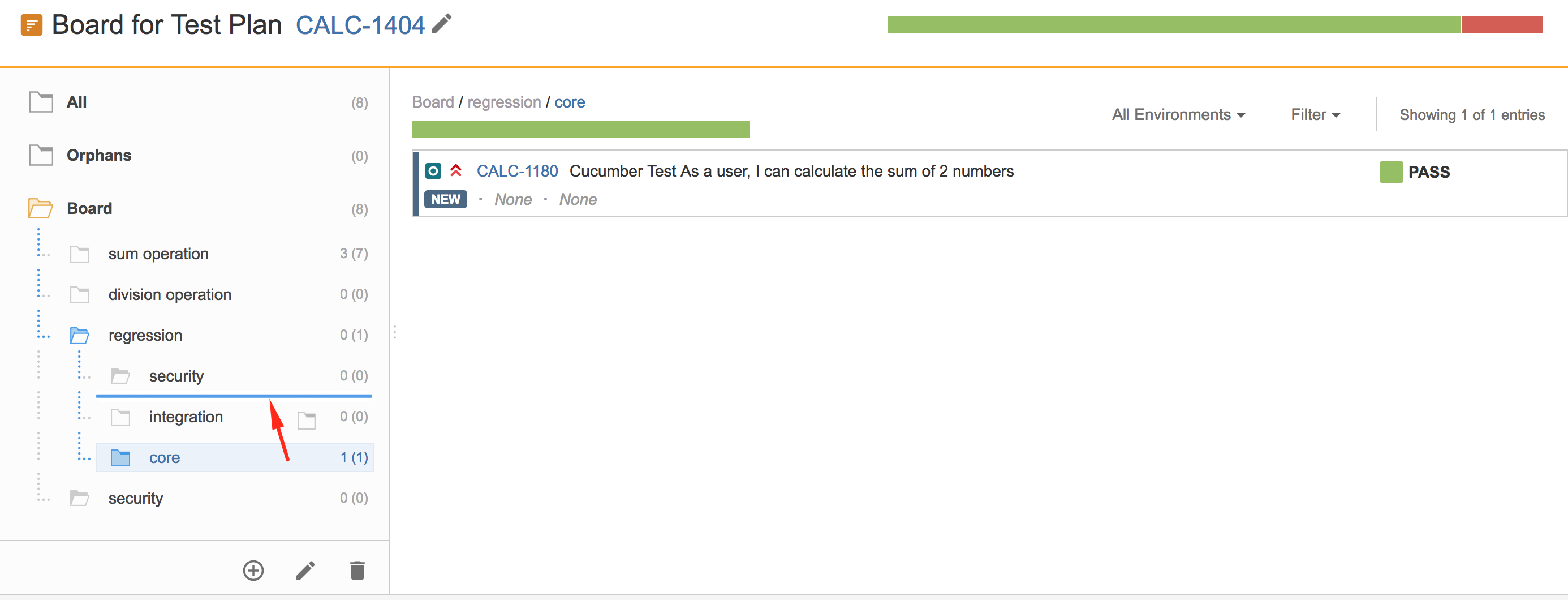Image resolution: width=1568 pixels, height=600 pixels.
Task: Open the CALC-1180 issue link
Action: [517, 171]
